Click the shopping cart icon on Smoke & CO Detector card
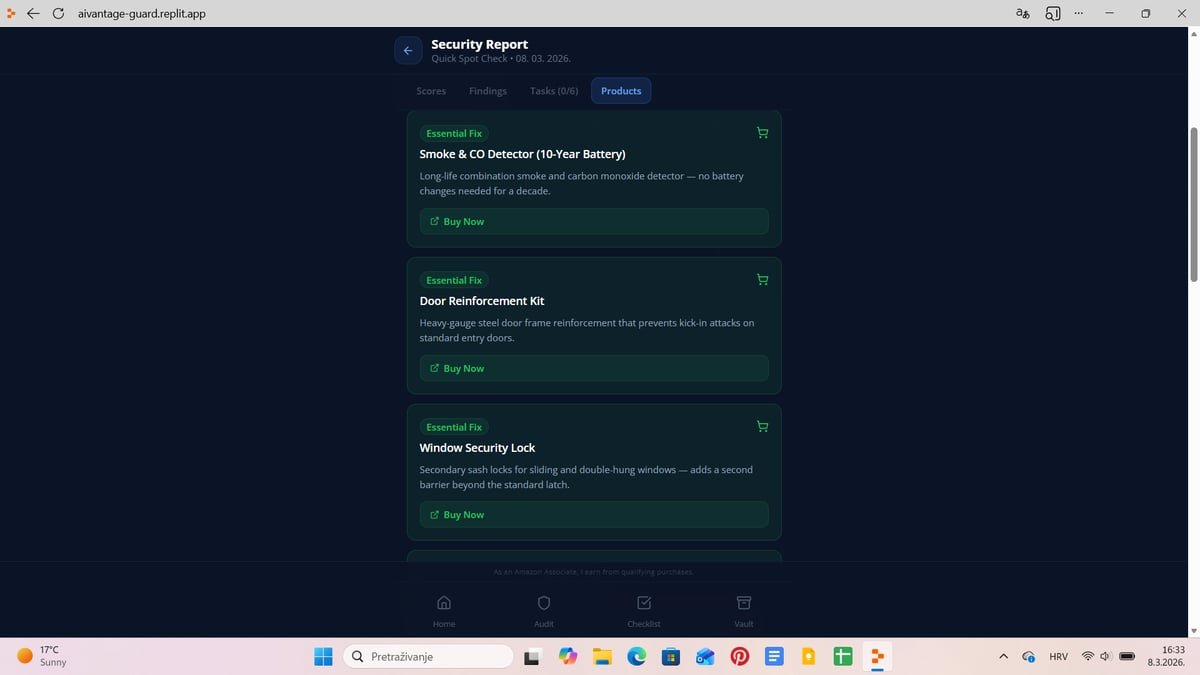 761,132
